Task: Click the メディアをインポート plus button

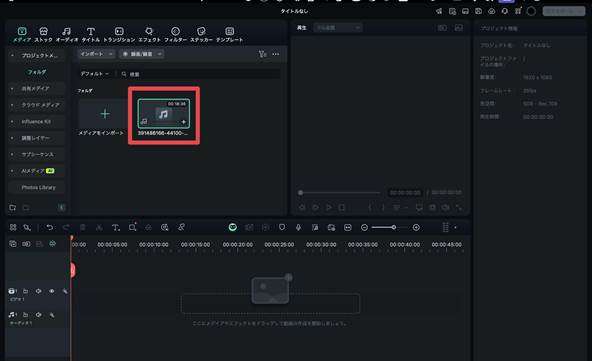Action: coord(105,114)
